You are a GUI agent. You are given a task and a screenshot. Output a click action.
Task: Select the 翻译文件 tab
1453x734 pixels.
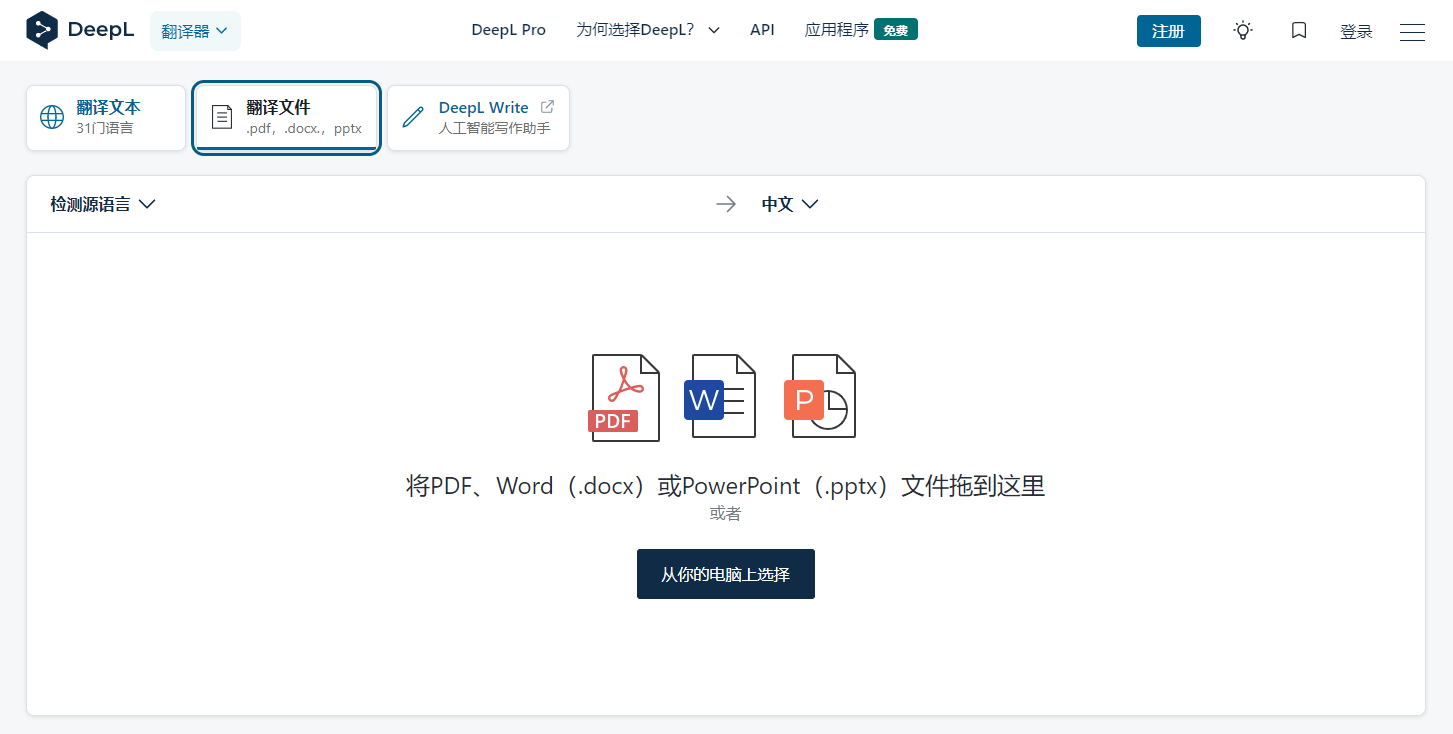(x=286, y=118)
